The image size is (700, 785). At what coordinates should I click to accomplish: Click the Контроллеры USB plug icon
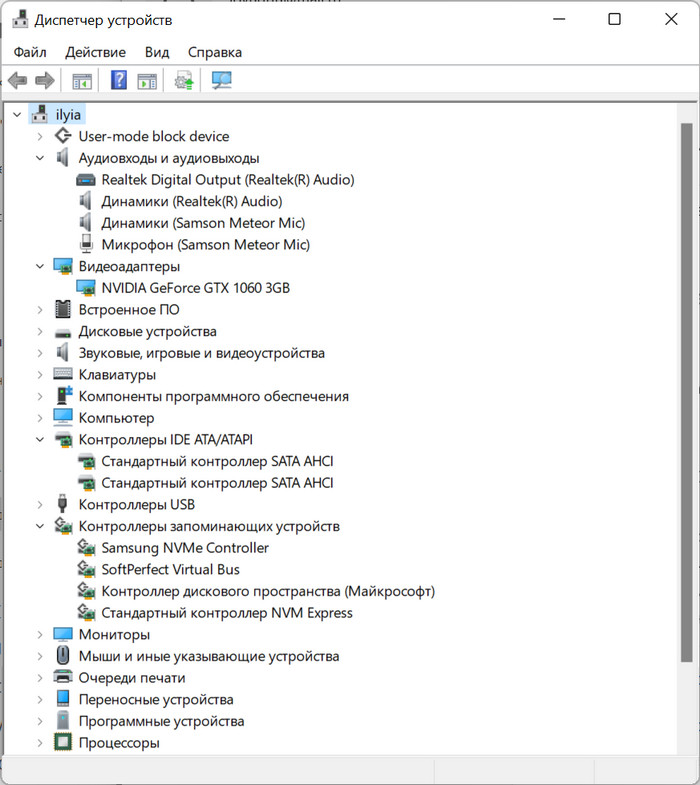[x=62, y=504]
